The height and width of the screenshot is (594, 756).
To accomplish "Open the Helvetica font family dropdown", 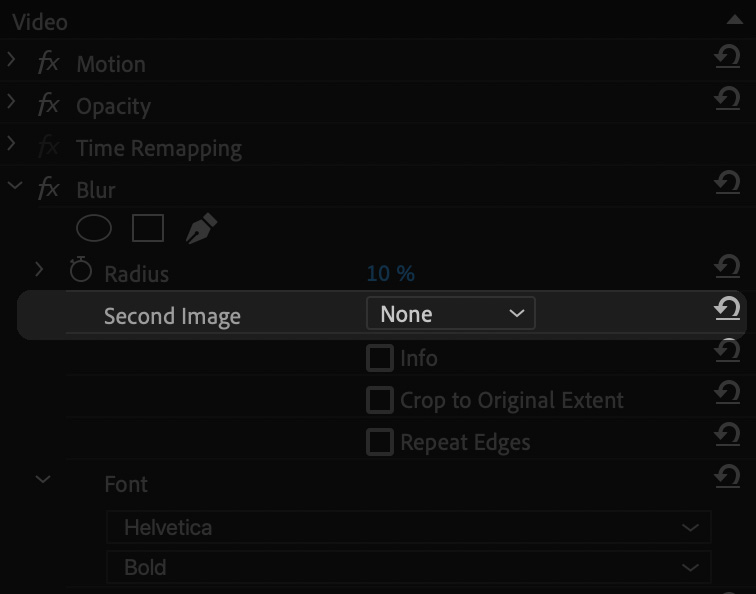I will tap(408, 527).
